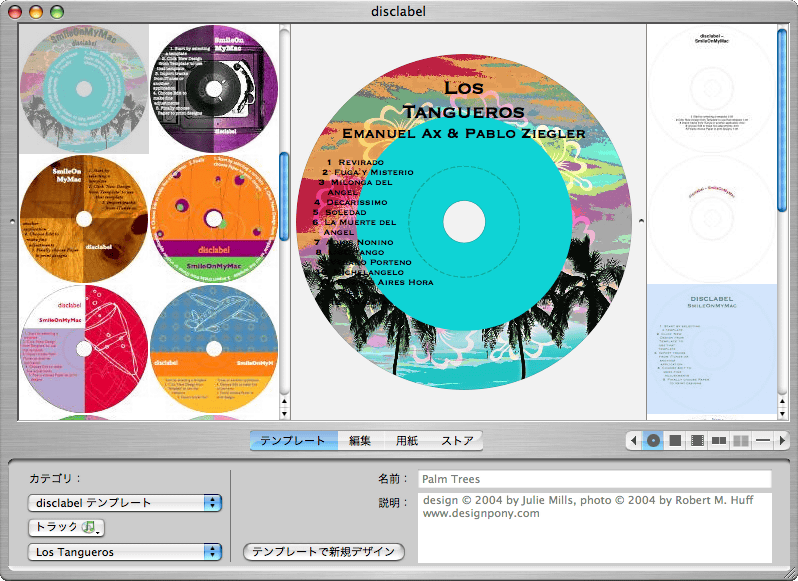Image resolution: width=798 pixels, height=581 pixels.
Task: Click the 名前 field showing Palm Trees
Action: click(594, 479)
